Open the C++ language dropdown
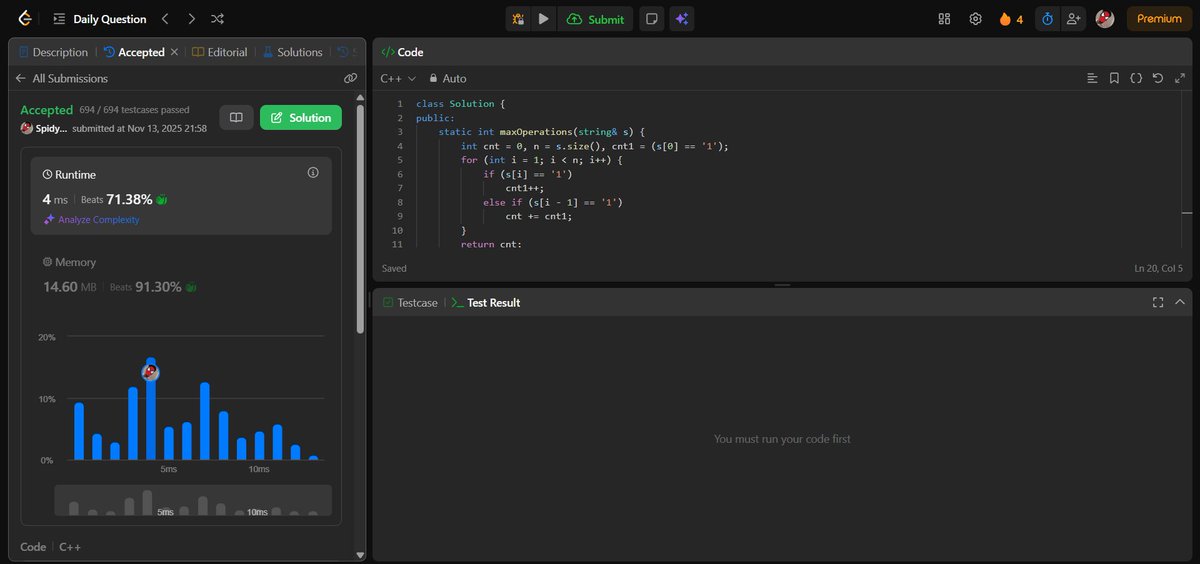The image size is (1200, 564). 398,78
